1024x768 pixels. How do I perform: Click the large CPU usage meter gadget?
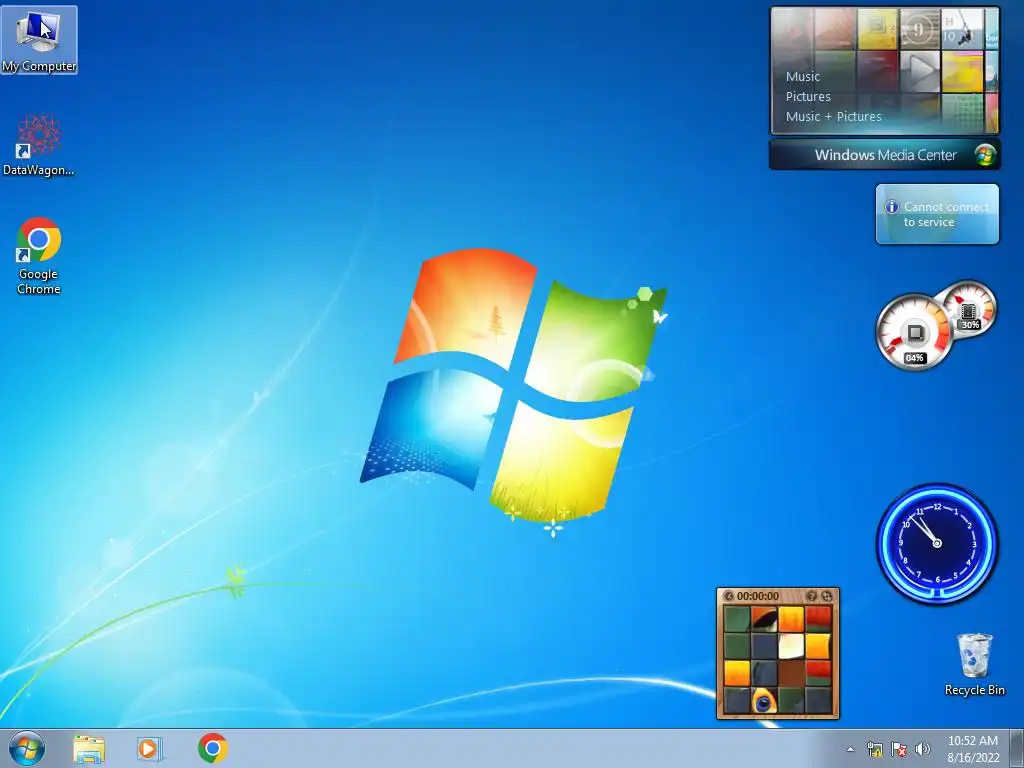(x=914, y=332)
